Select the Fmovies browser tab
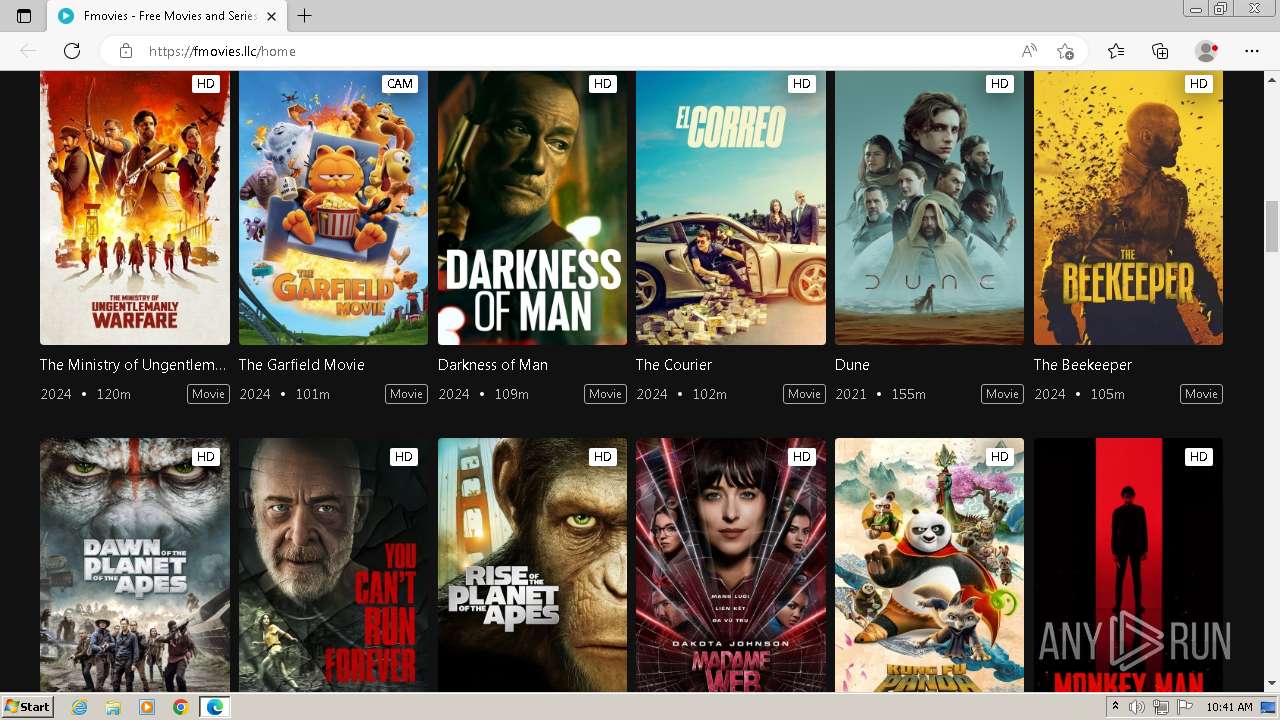Image resolution: width=1280 pixels, height=720 pixels. tap(168, 16)
